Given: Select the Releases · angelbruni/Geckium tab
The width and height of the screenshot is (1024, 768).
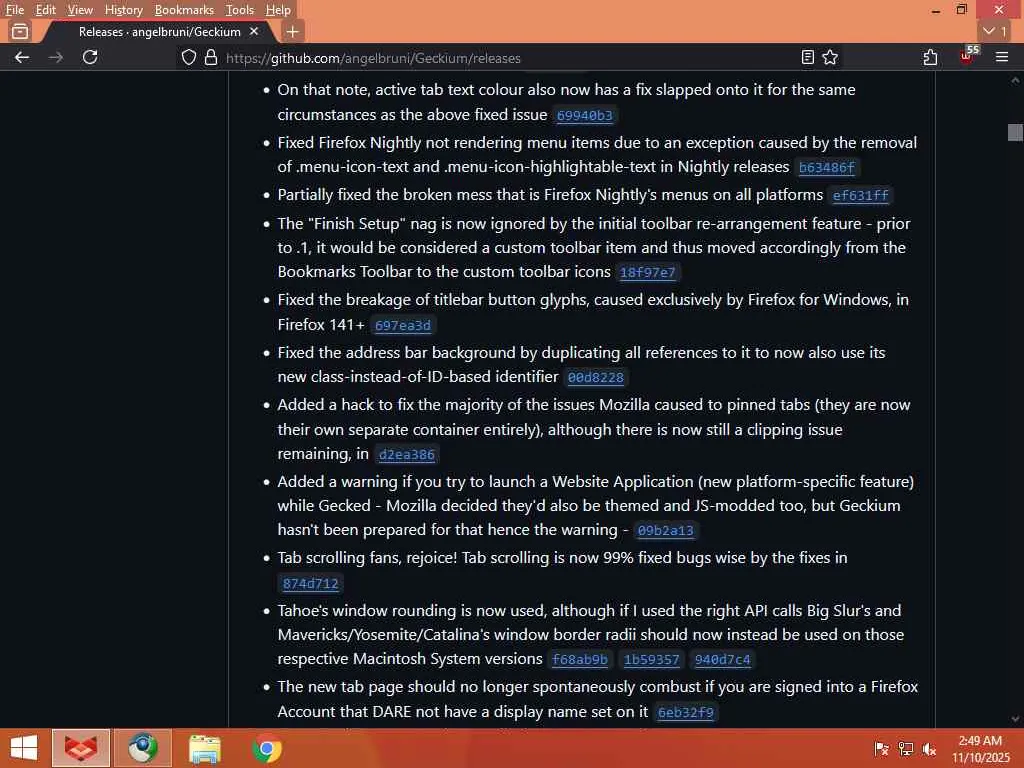Looking at the screenshot, I should click(159, 31).
